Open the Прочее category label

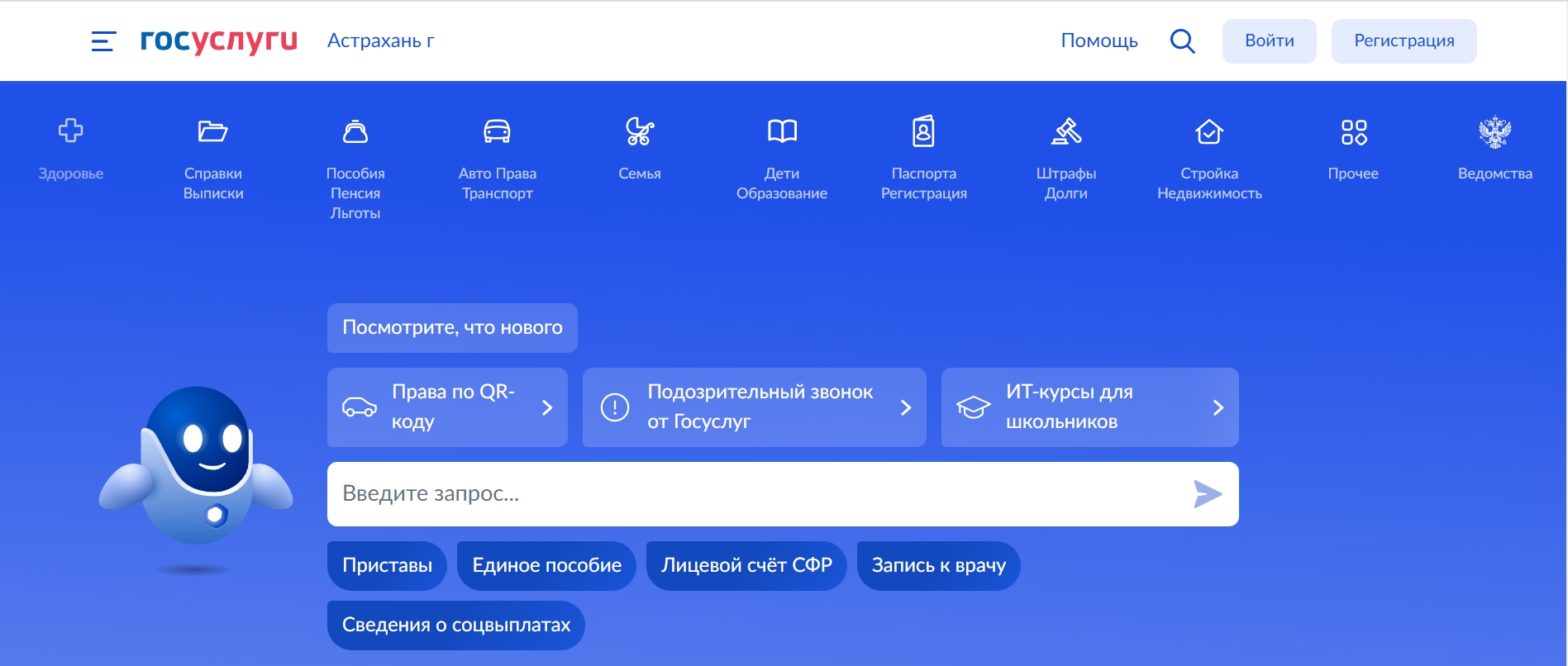(x=1353, y=174)
